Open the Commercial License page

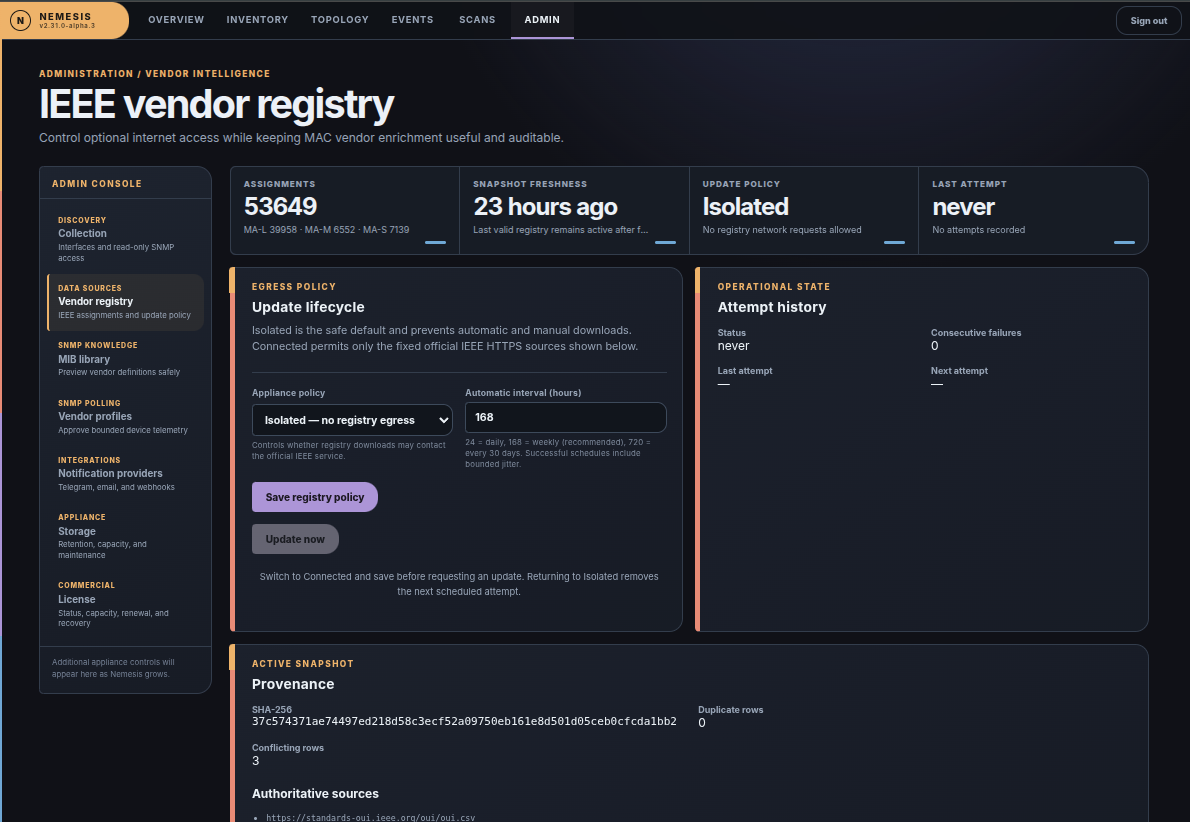tap(125, 604)
